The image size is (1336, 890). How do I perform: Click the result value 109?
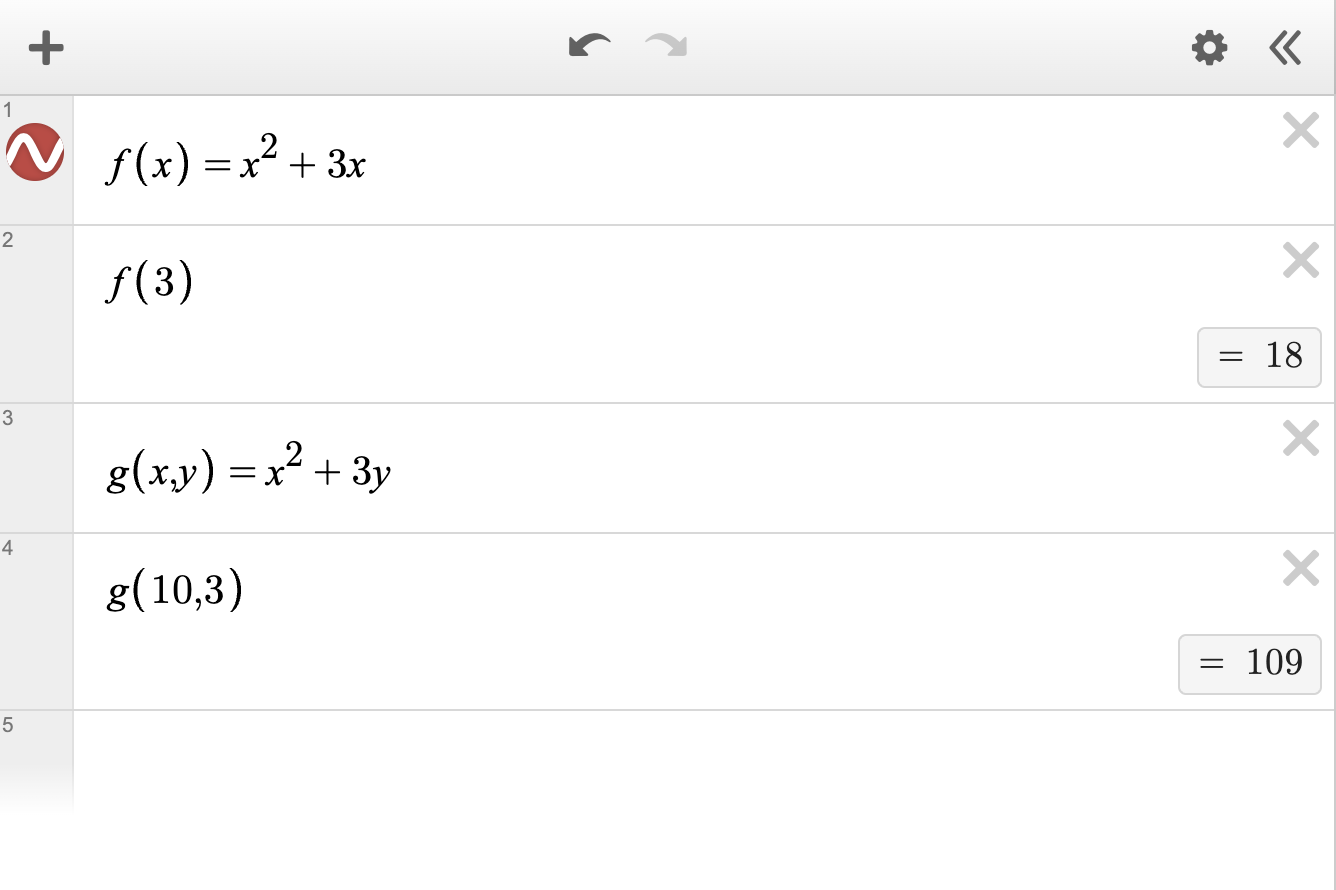coord(1250,663)
